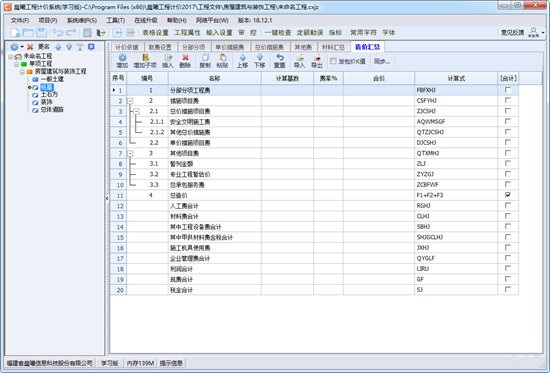Viewport: 550px width, 373px height.
Task: Click the blue expand-box icon in main toolbar
Action: coord(117,33)
